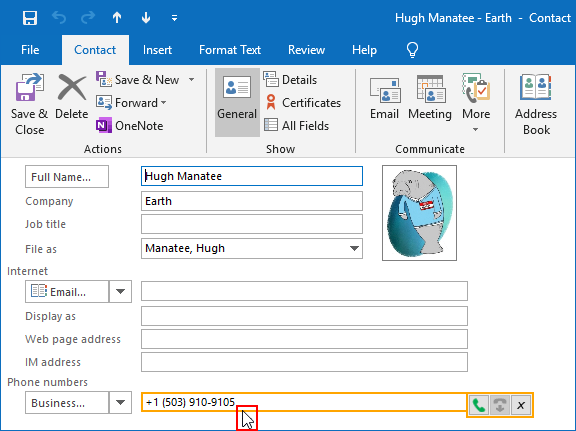
Task: Click the Business... phone button
Action: (x=67, y=402)
